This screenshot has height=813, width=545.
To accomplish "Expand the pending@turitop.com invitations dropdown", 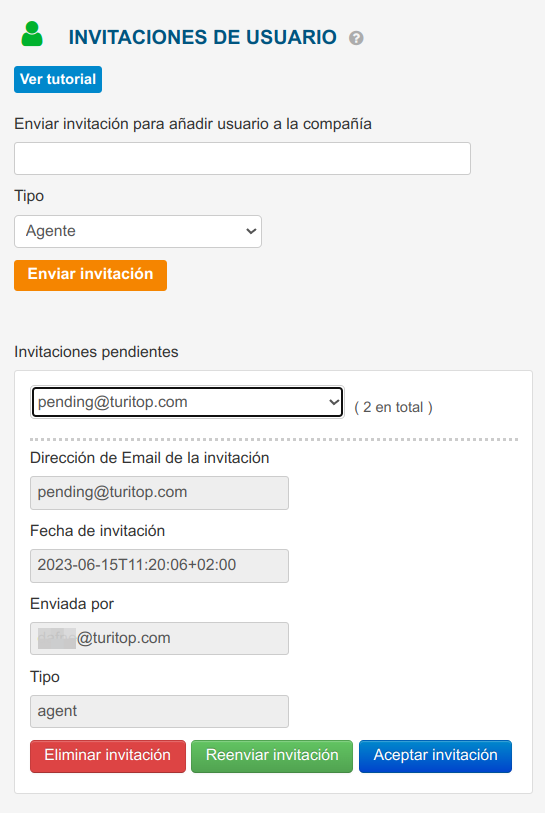I will [188, 402].
